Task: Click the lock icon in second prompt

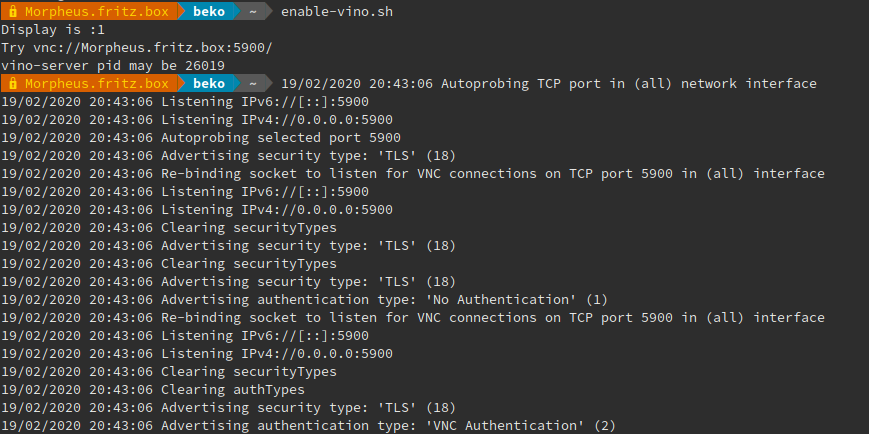Action: coord(12,84)
